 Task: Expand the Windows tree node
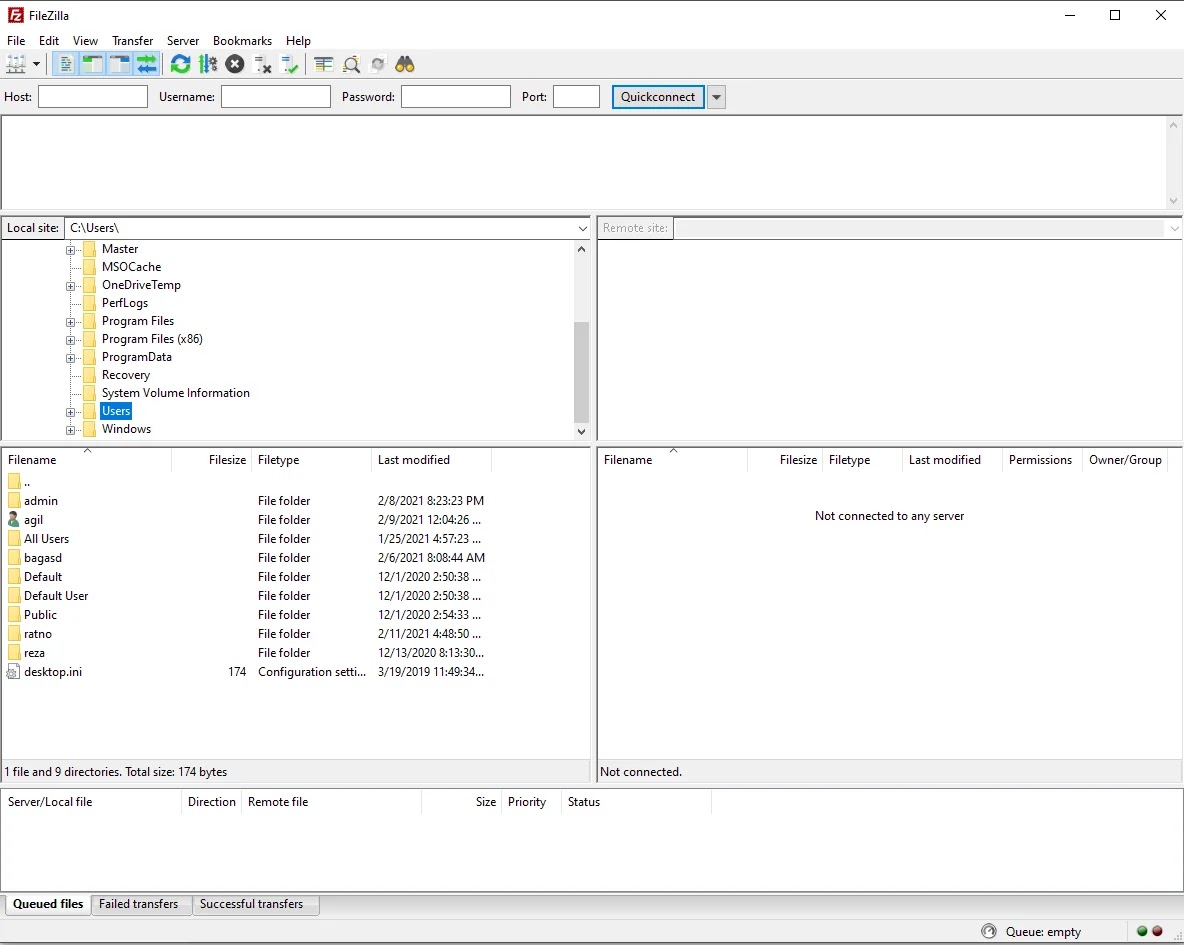[x=70, y=431]
